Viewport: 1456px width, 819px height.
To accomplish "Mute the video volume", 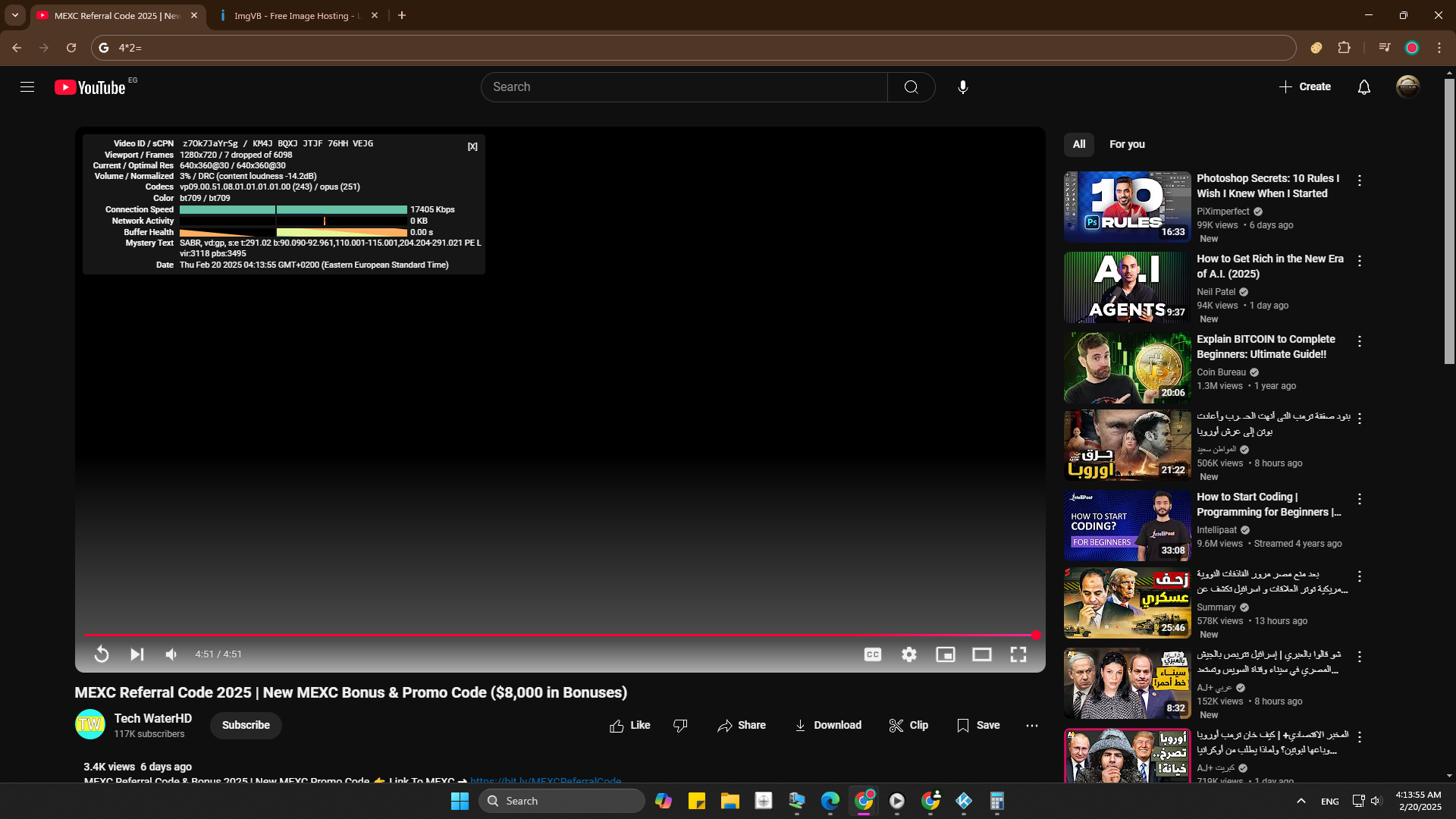I will point(171,654).
